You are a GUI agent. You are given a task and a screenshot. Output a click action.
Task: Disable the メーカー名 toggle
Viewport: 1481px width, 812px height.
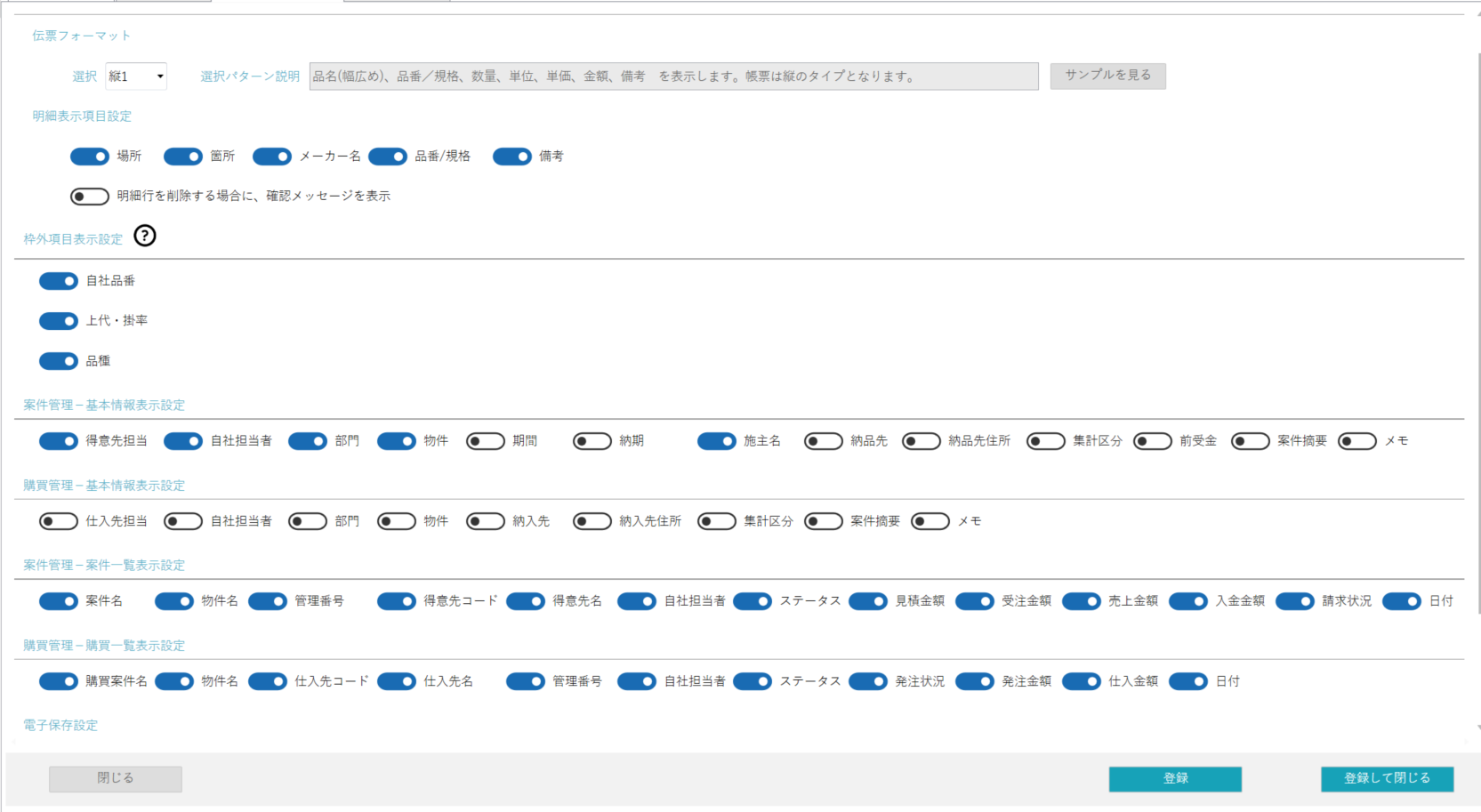click(272, 157)
